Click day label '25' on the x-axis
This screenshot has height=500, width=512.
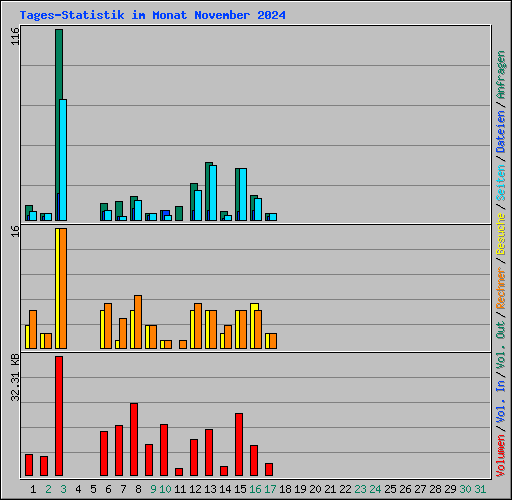pyautogui.click(x=390, y=489)
